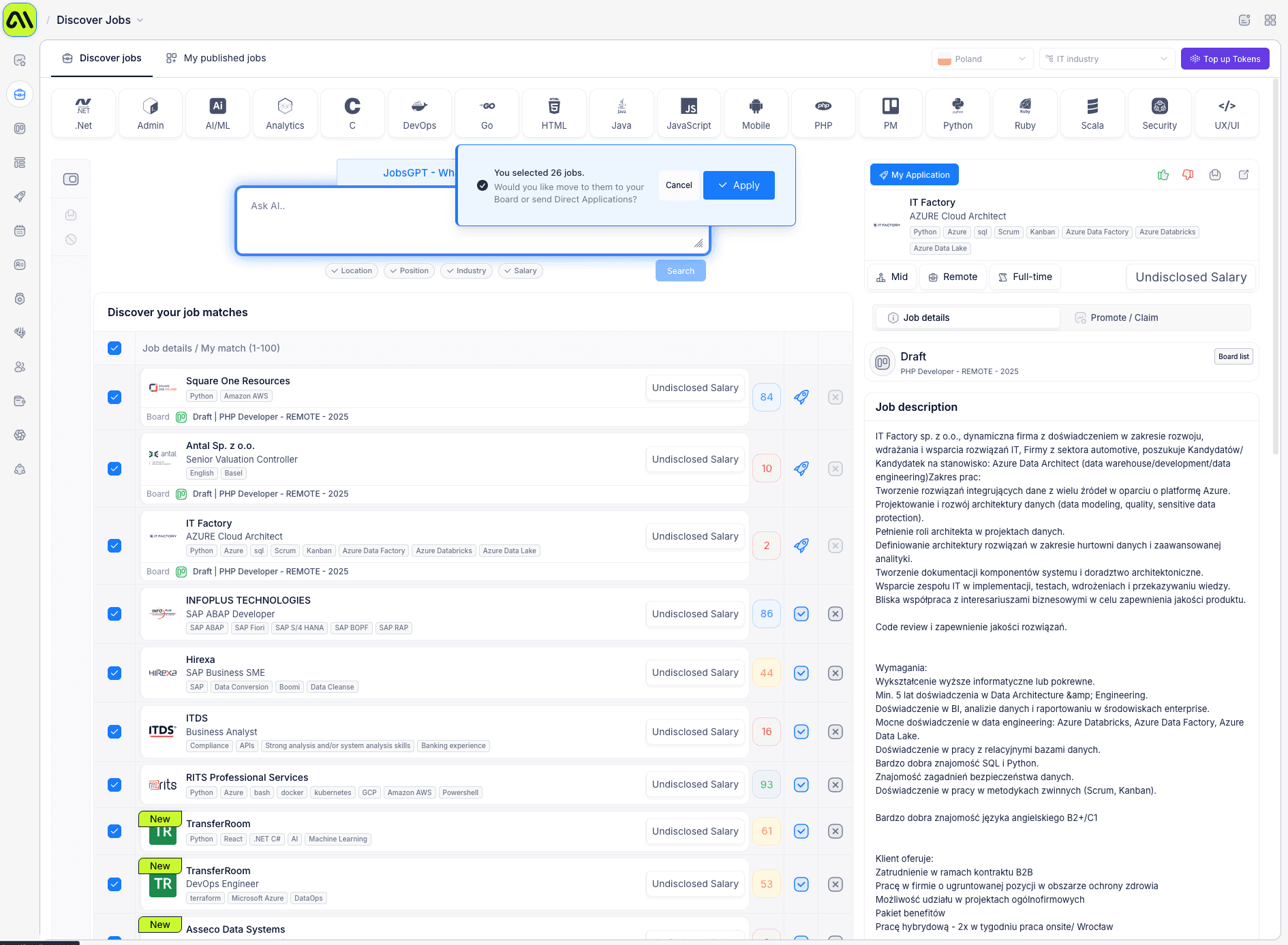Toggle the select-all jobs checkbox in header

tap(114, 348)
